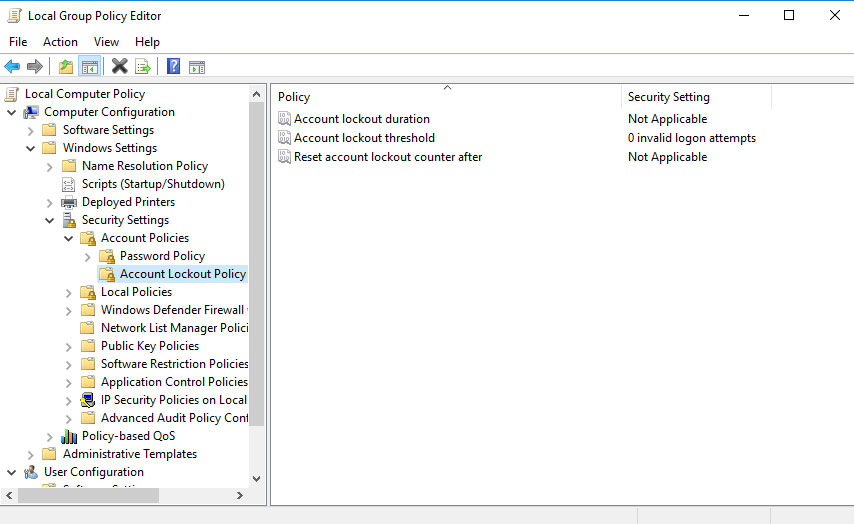Open Help with the question mark icon
The width and height of the screenshot is (854, 524).
173,67
